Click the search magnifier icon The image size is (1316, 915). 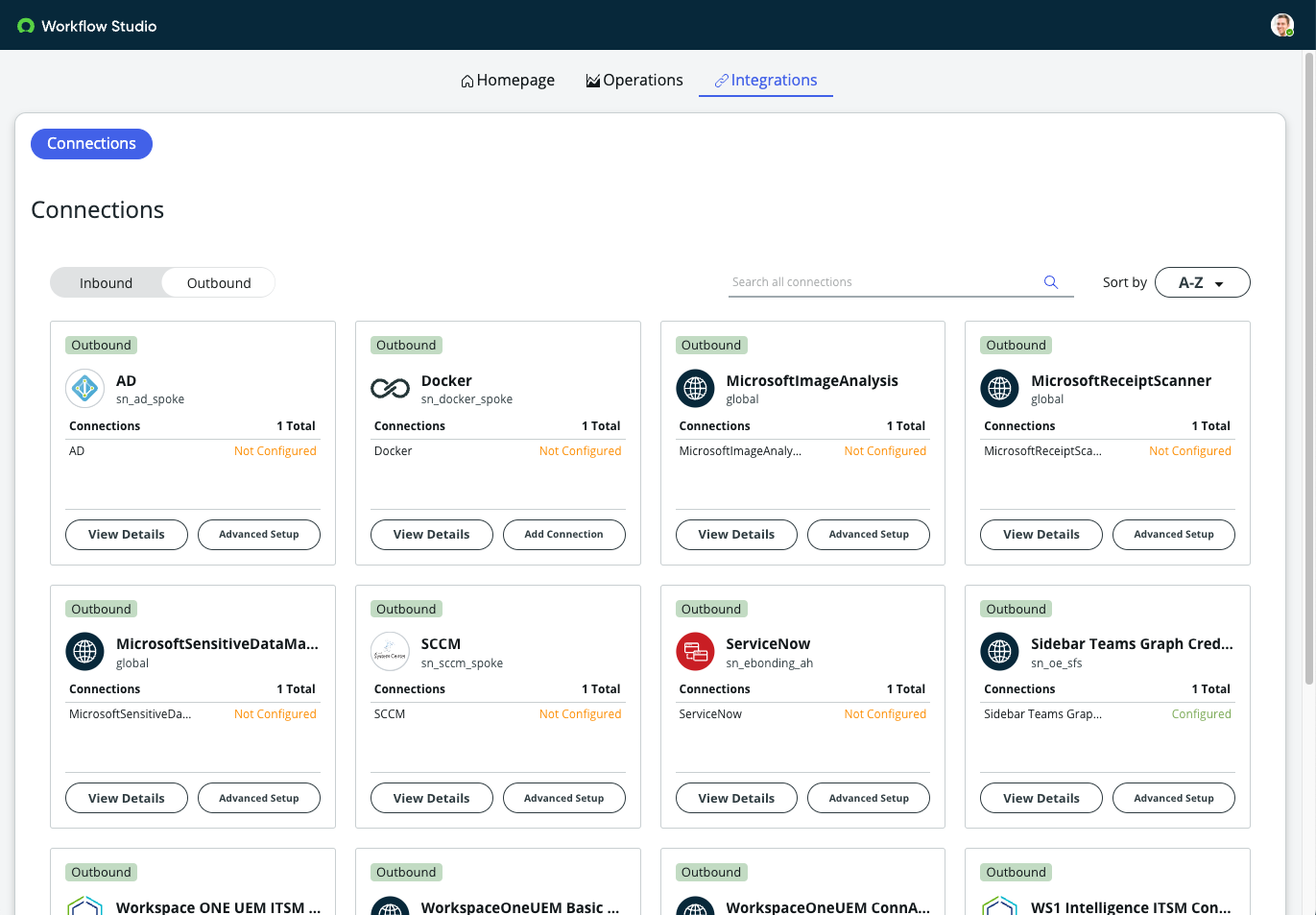click(x=1050, y=282)
